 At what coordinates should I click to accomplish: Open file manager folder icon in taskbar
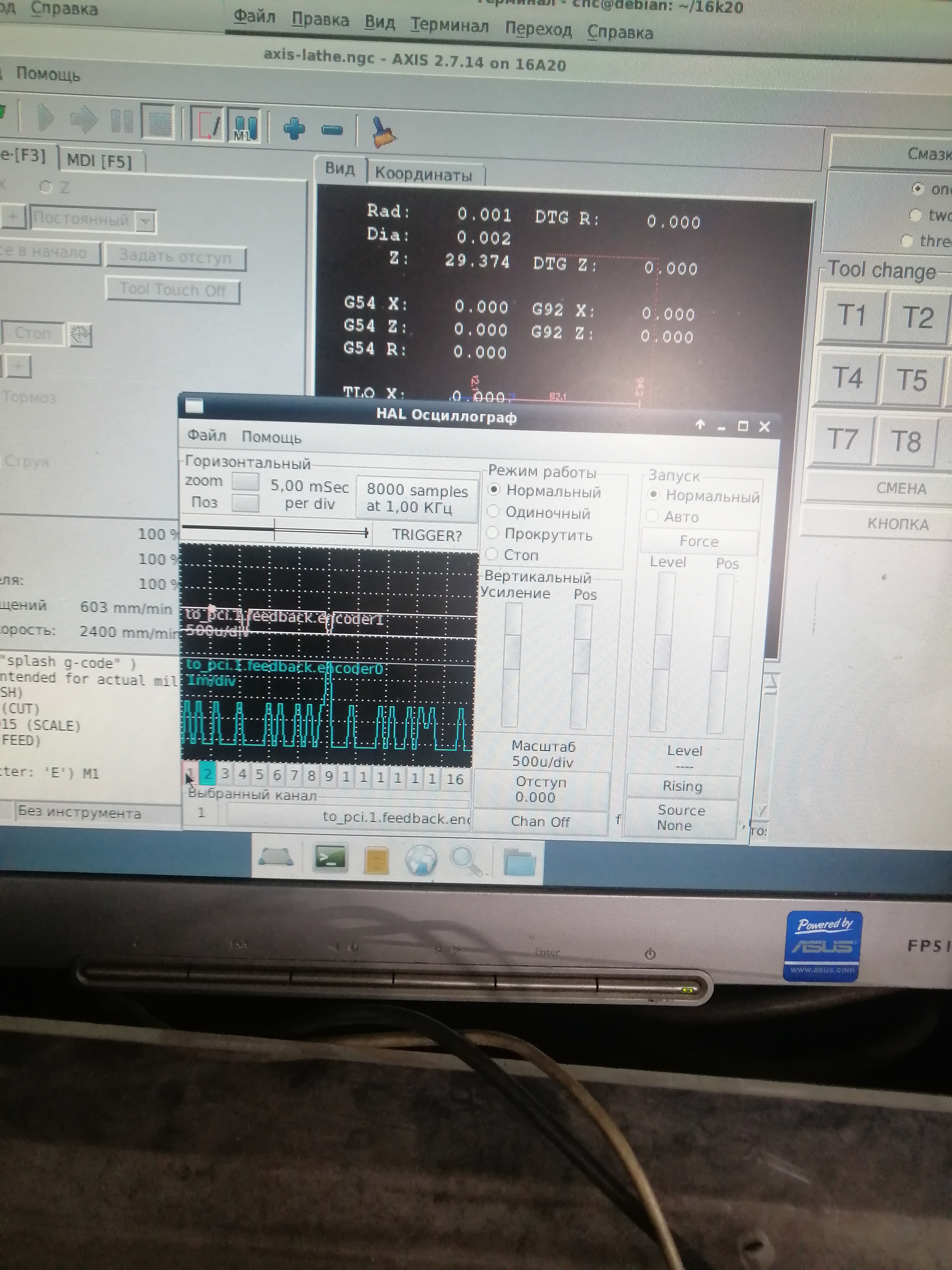tap(519, 862)
